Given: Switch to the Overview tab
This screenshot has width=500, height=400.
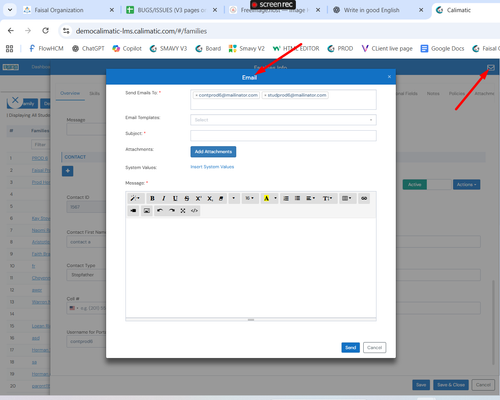Looking at the screenshot, I should pos(70,93).
